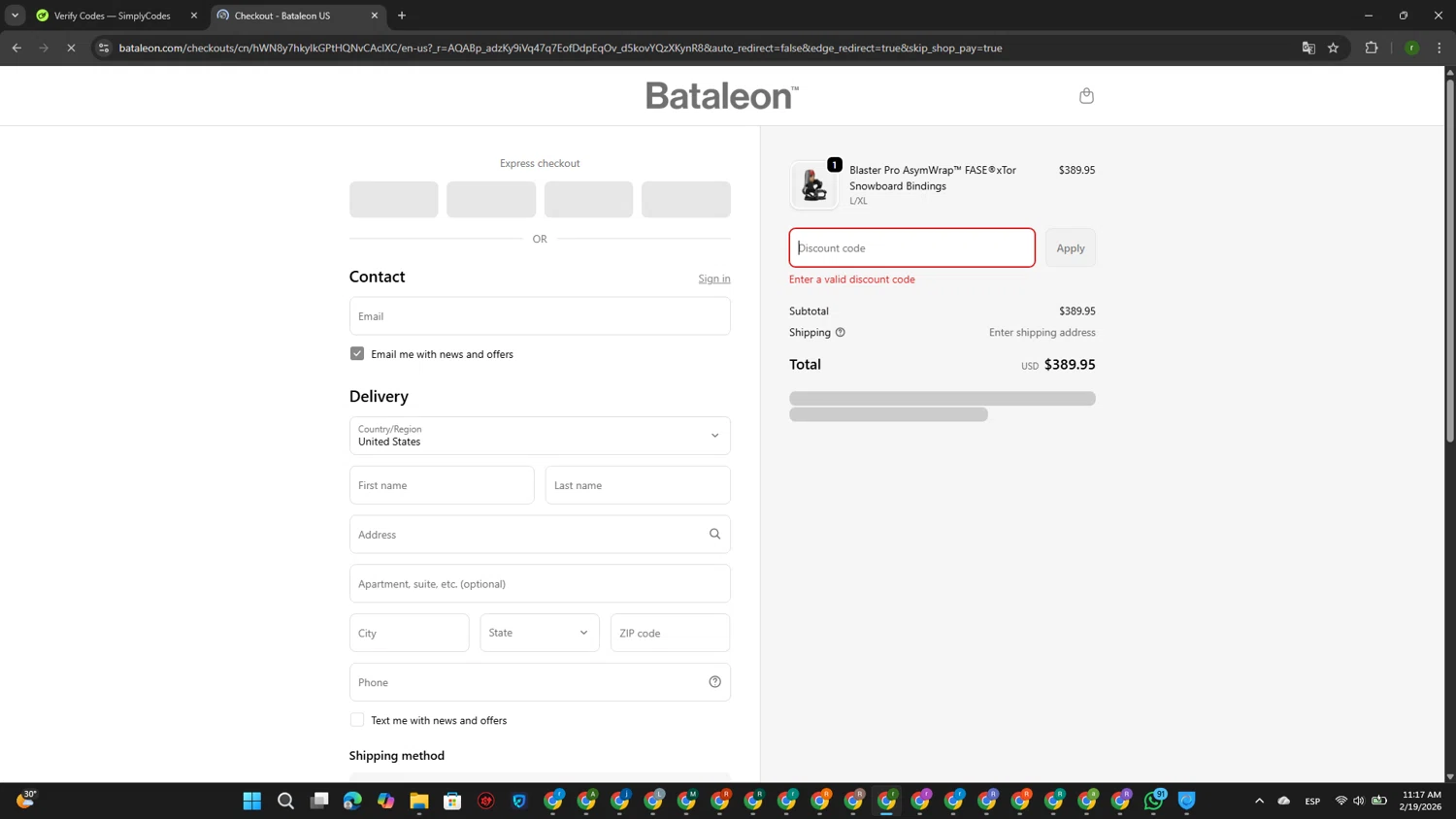Click the 'Enter shipping address' text

click(x=1042, y=332)
